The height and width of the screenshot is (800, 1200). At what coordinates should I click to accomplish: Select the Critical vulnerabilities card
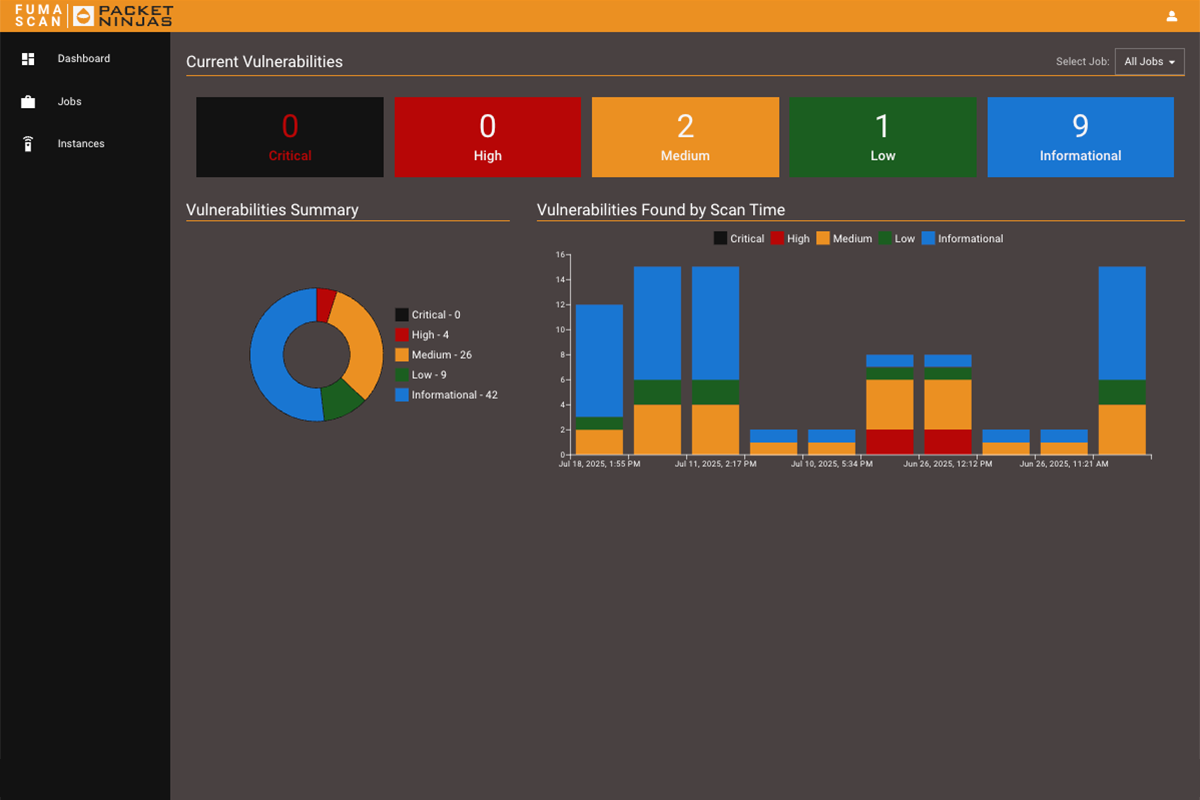point(290,137)
